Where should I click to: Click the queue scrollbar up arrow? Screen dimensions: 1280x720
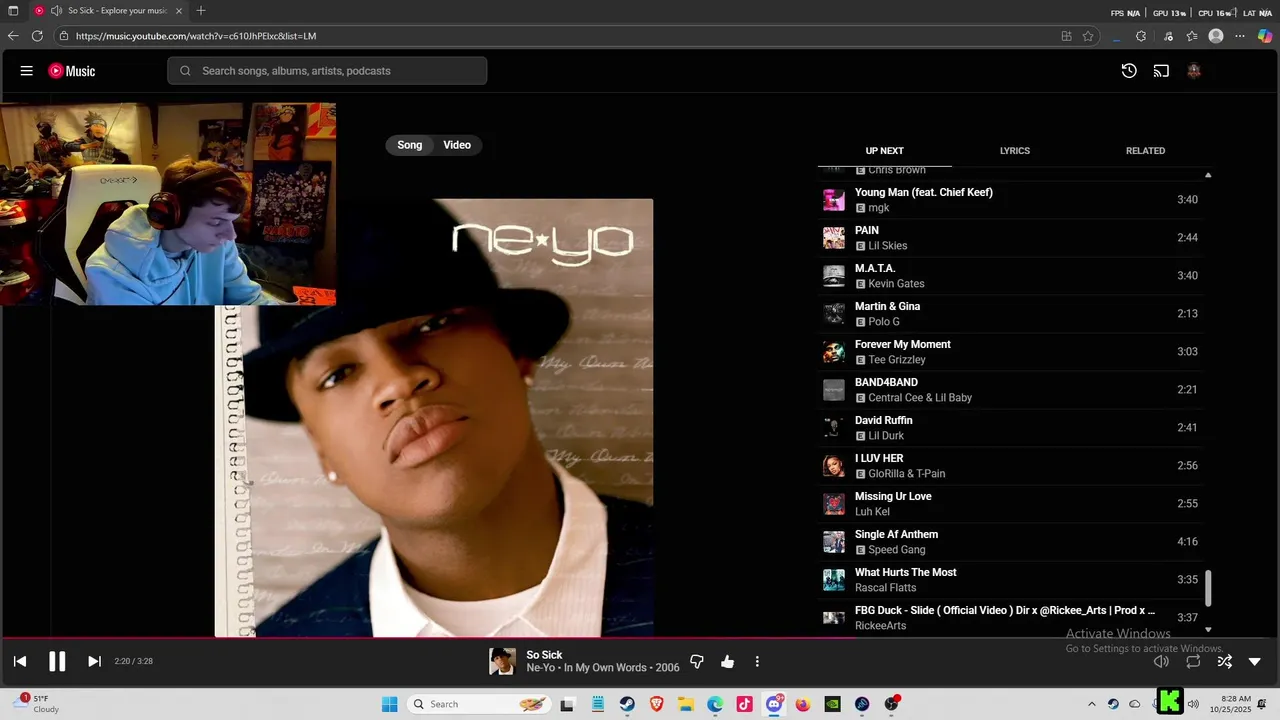click(x=1208, y=175)
